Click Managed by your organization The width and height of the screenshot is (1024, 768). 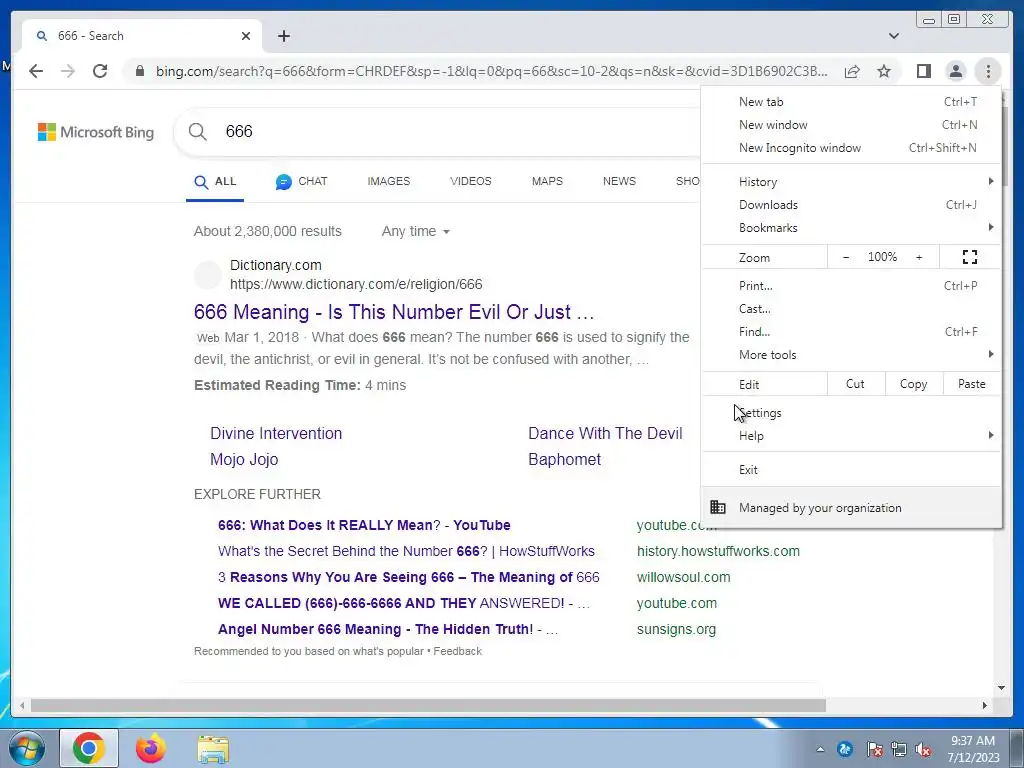click(851, 507)
